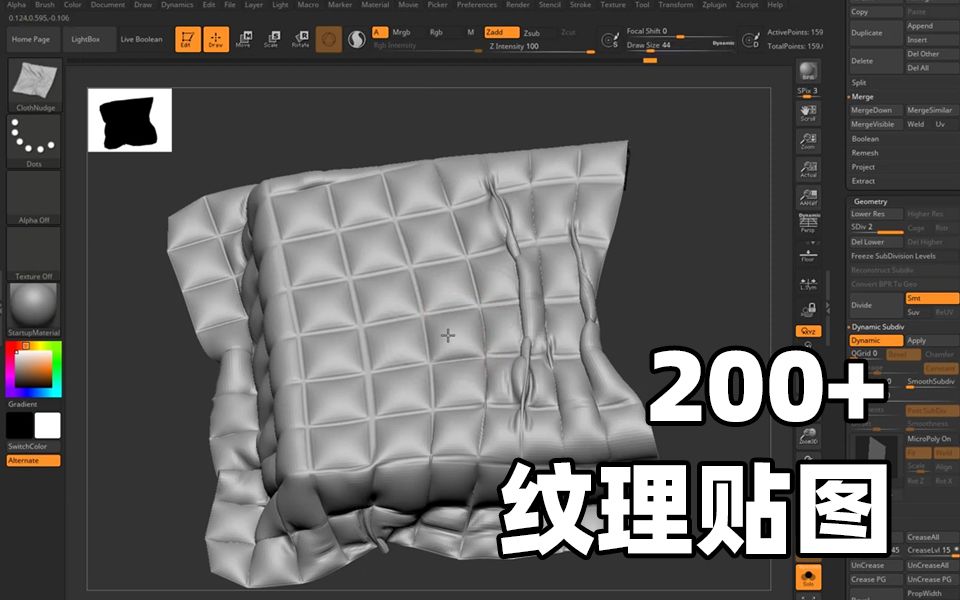Click the Duplicate subtool button
Image resolution: width=960 pixels, height=600 pixels.
click(876, 33)
